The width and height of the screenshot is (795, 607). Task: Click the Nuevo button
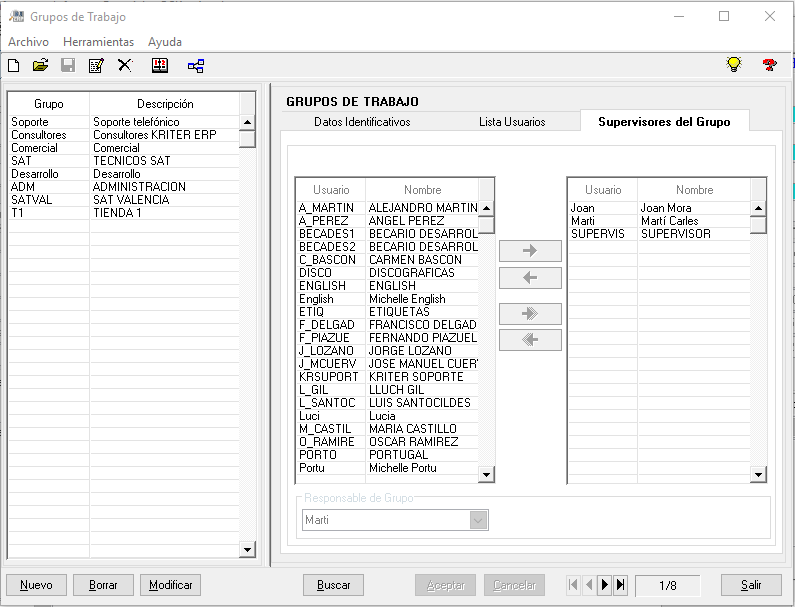pyautogui.click(x=36, y=585)
